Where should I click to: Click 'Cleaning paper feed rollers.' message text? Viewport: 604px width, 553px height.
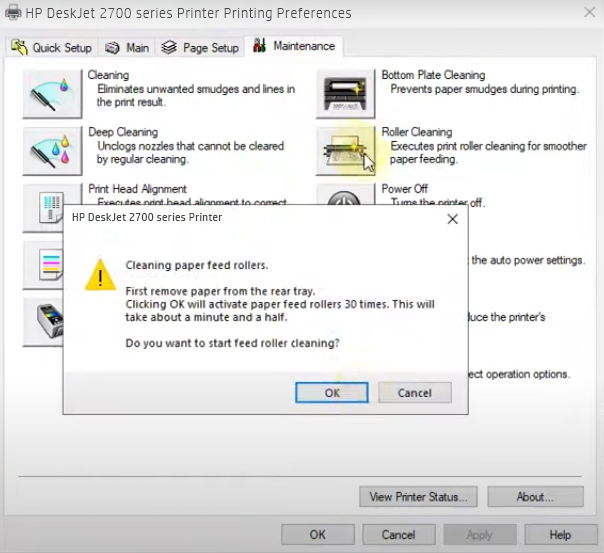(x=197, y=265)
